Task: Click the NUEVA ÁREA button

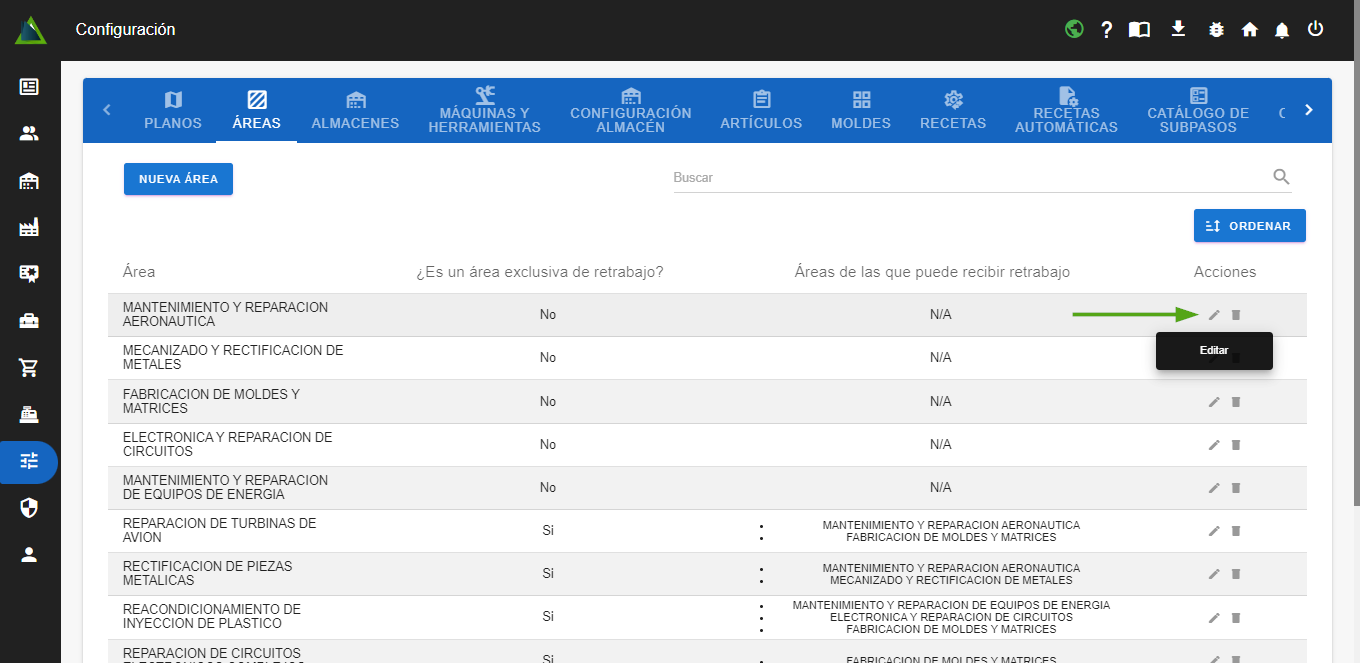Action: point(178,179)
